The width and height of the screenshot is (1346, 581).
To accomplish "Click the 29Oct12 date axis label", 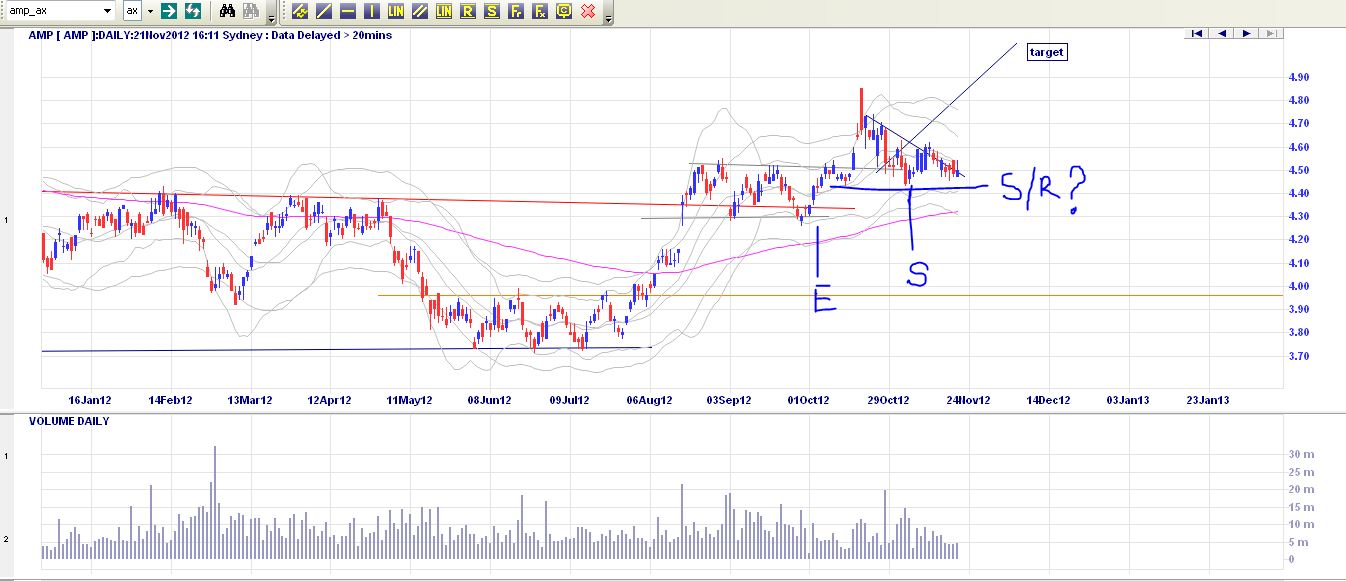I will (888, 400).
